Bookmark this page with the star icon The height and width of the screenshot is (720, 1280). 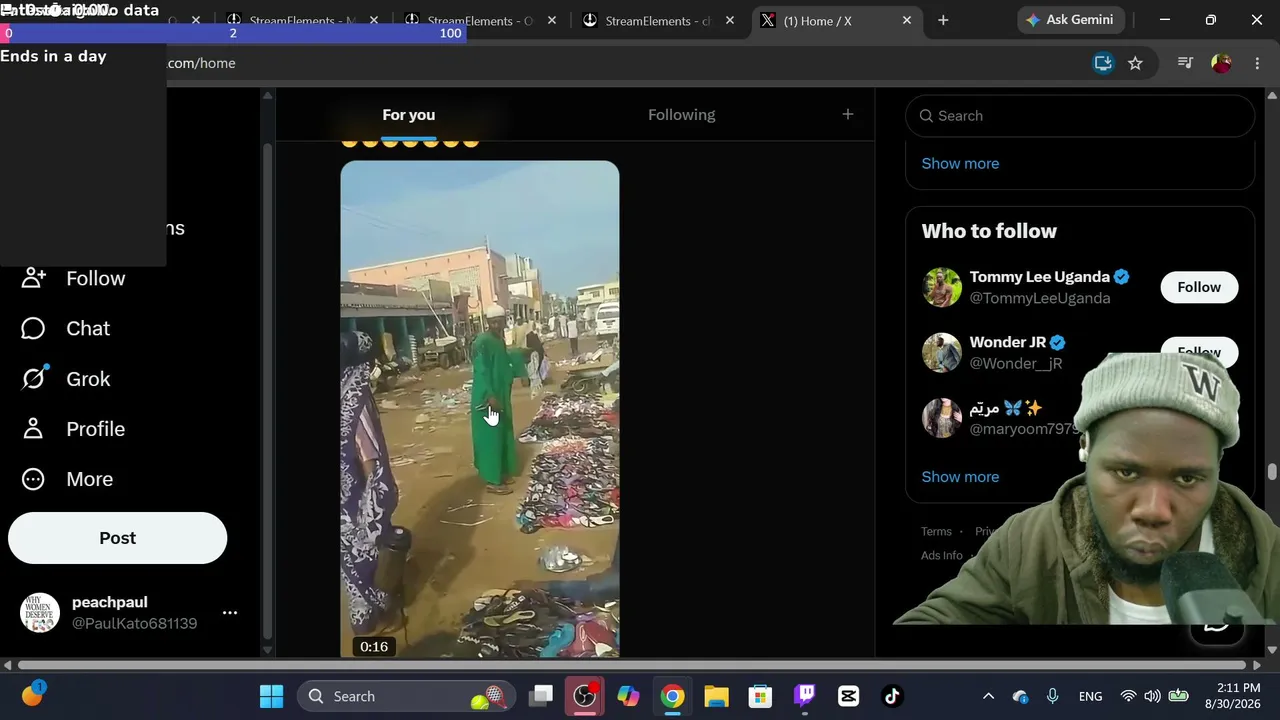pyautogui.click(x=1135, y=63)
